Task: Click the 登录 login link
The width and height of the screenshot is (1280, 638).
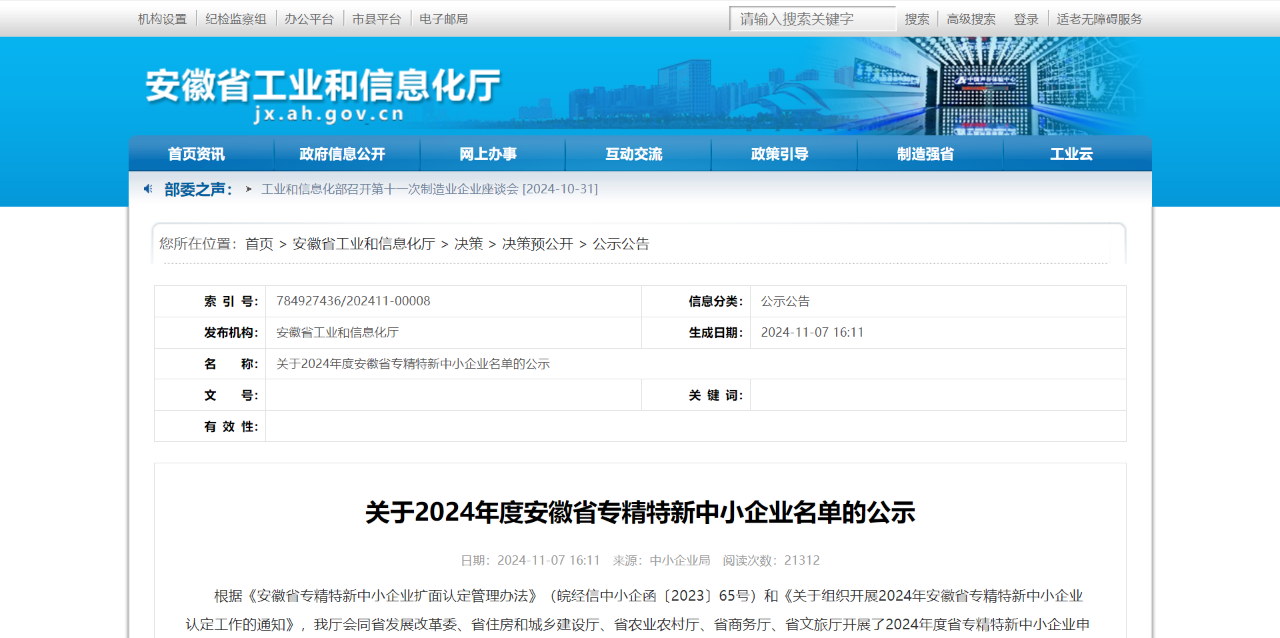Action: pos(1026,19)
